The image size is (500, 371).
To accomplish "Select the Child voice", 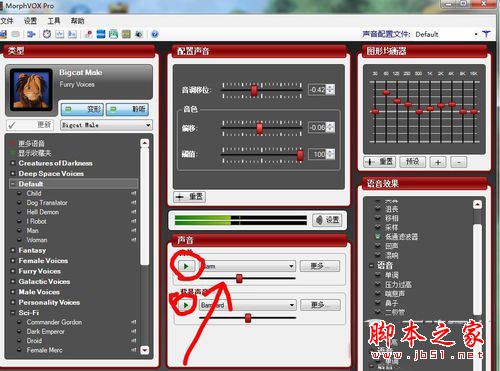I will pyautogui.click(x=34, y=193).
